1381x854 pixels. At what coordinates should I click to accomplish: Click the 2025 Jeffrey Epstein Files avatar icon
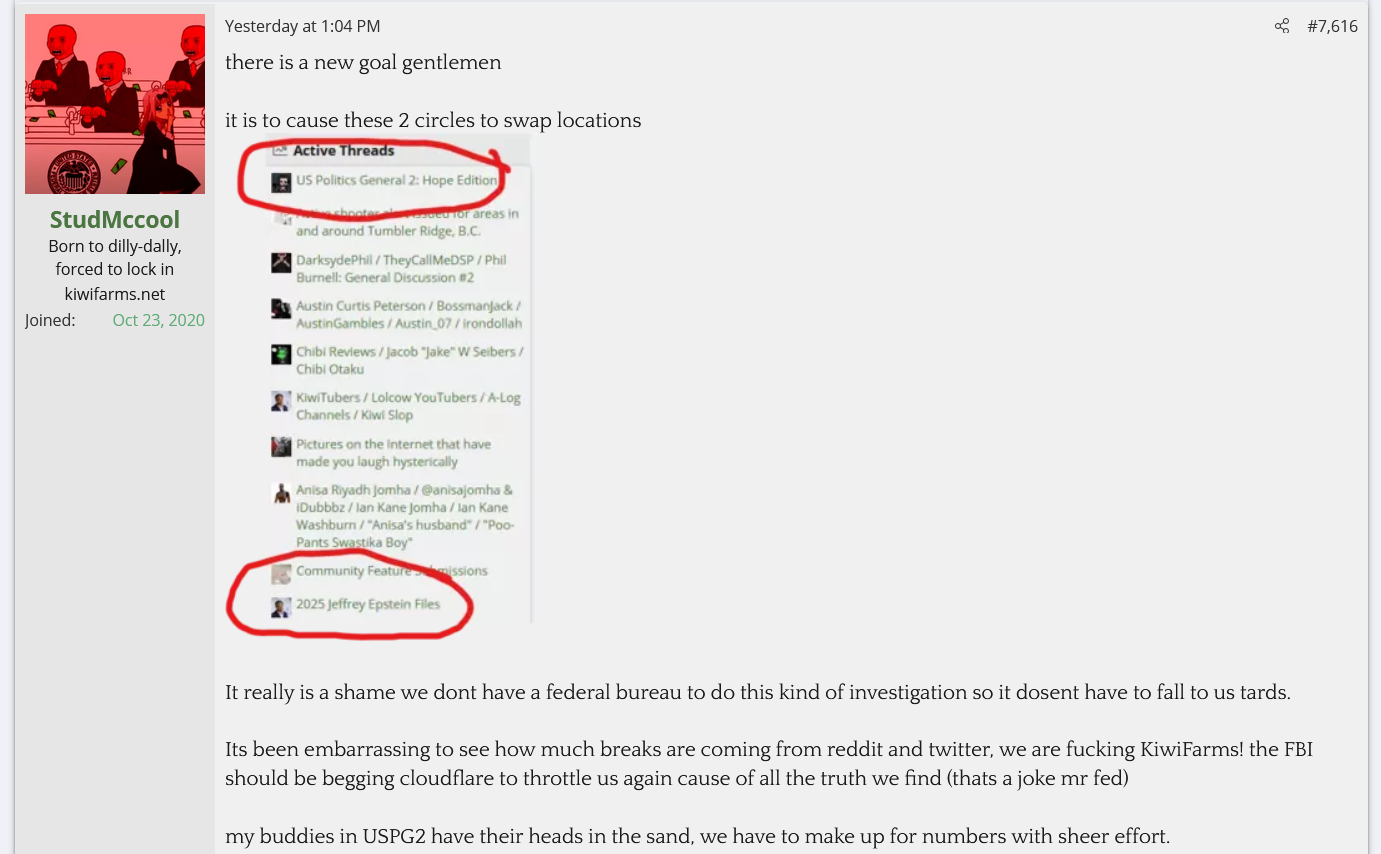281,607
